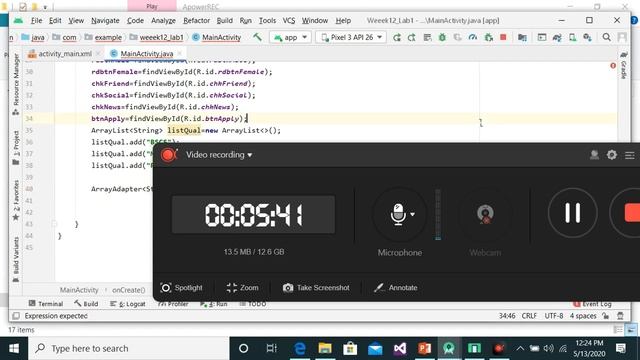Viewport: 640px width, 360px height.
Task: Open the Logcat tool window
Action: point(128,304)
